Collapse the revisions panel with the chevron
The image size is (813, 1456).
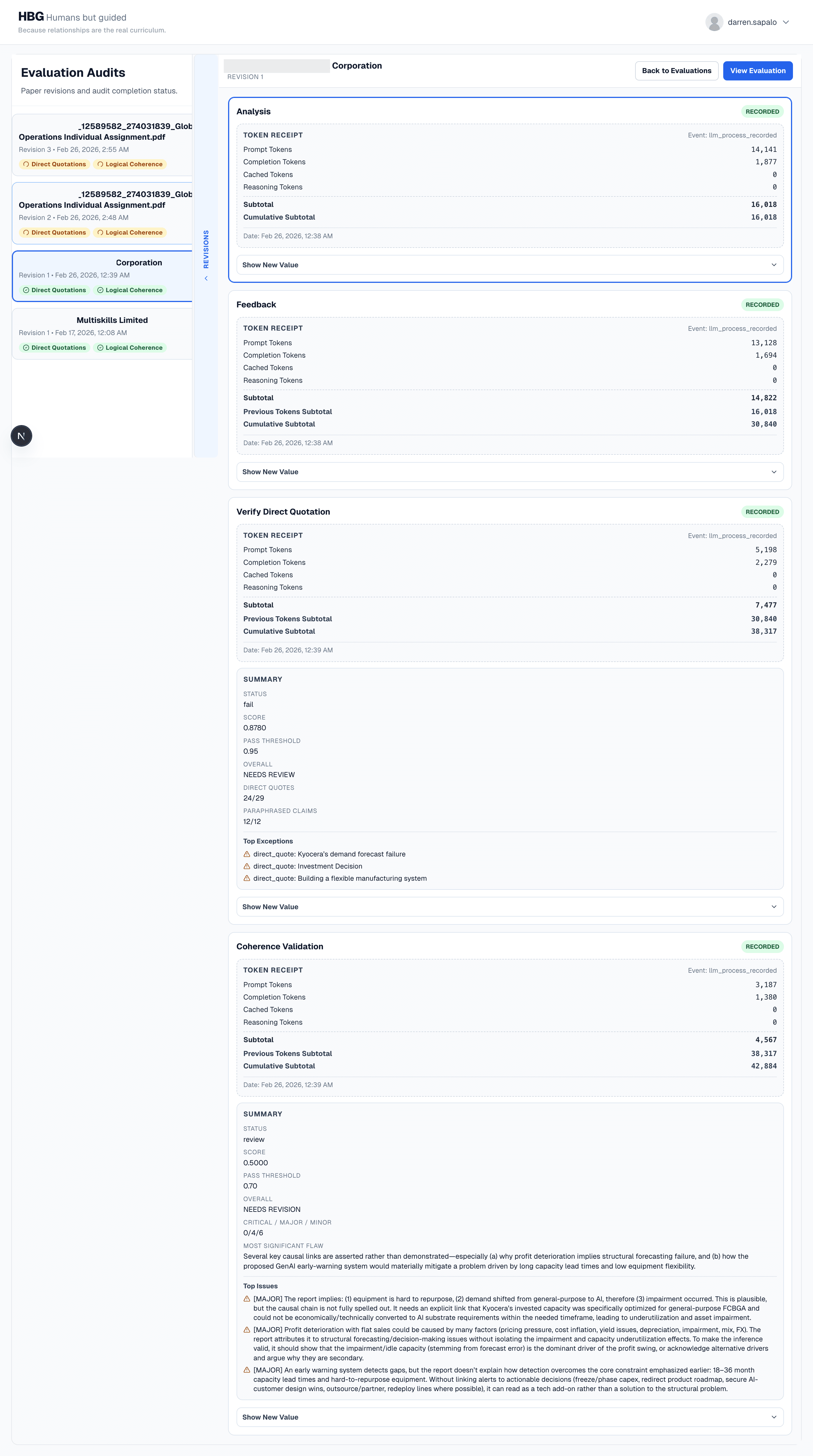coord(206,277)
